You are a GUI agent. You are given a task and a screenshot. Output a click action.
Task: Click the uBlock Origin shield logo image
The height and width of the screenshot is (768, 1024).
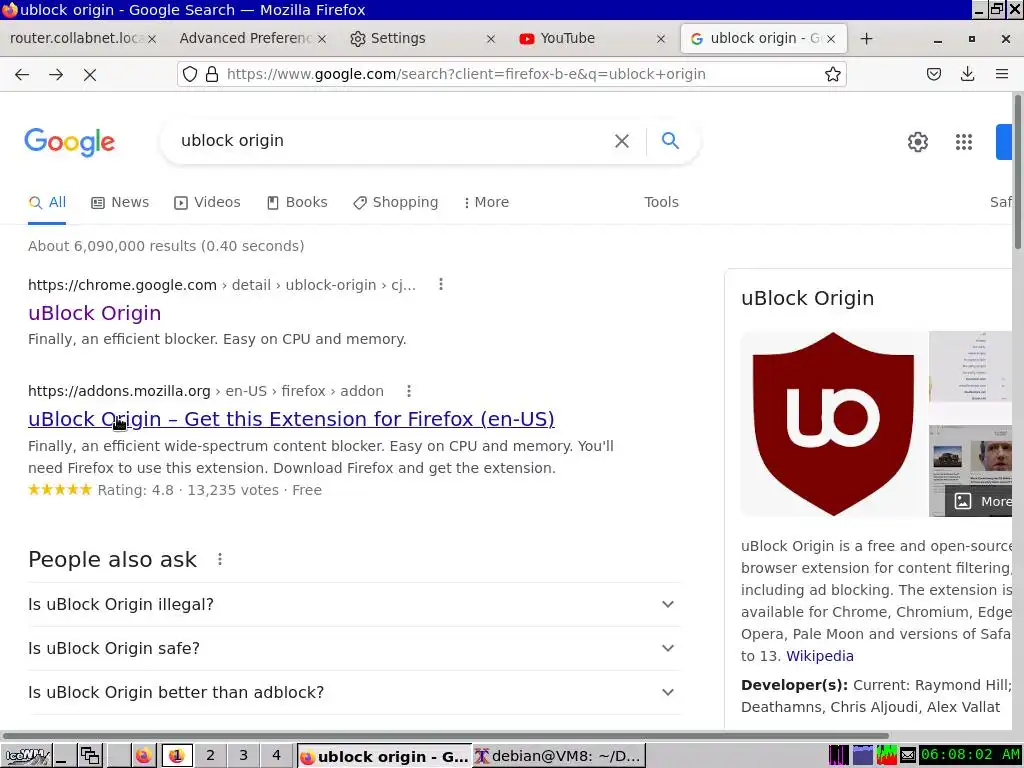point(833,424)
